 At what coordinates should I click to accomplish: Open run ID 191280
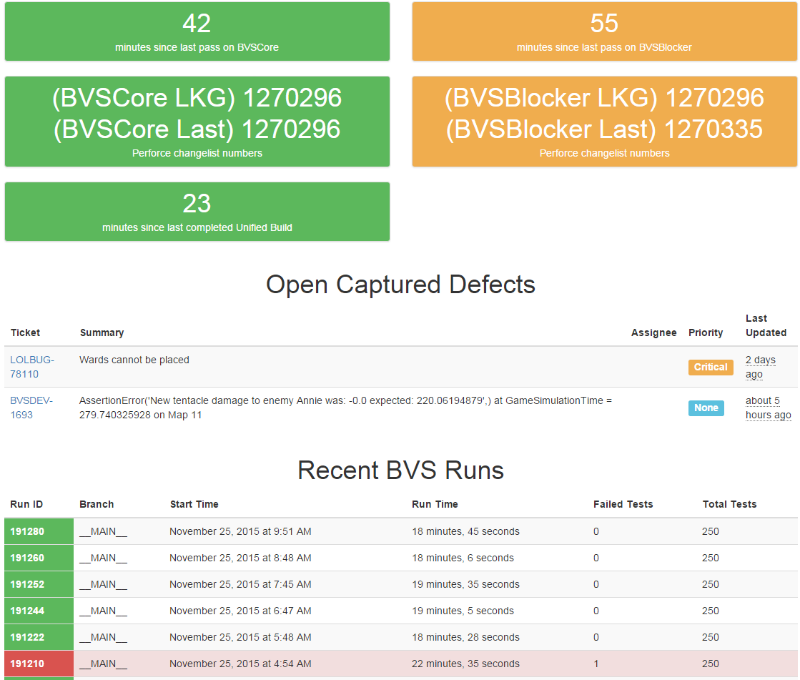(x=27, y=532)
